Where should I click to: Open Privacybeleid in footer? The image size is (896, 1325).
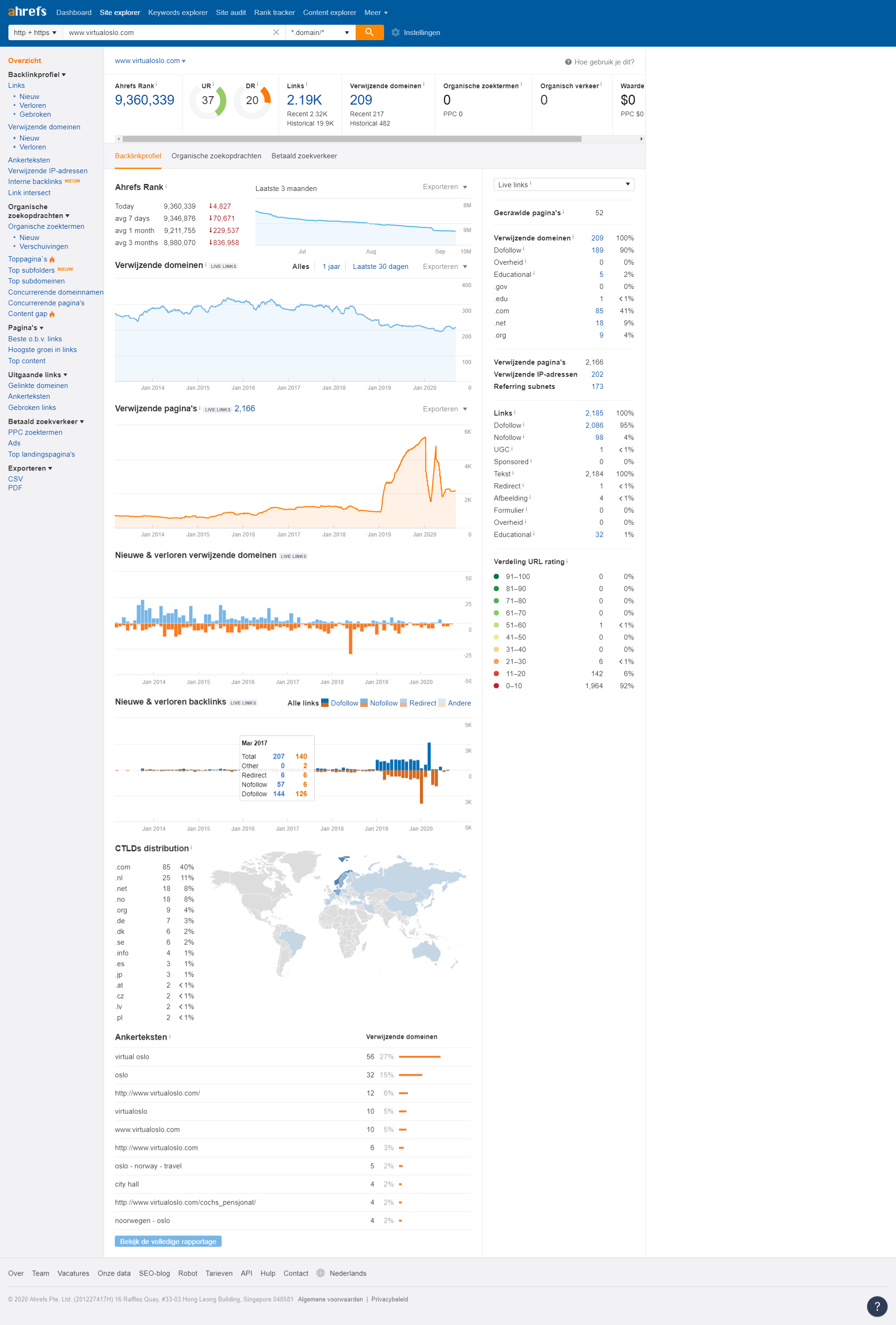389,1299
